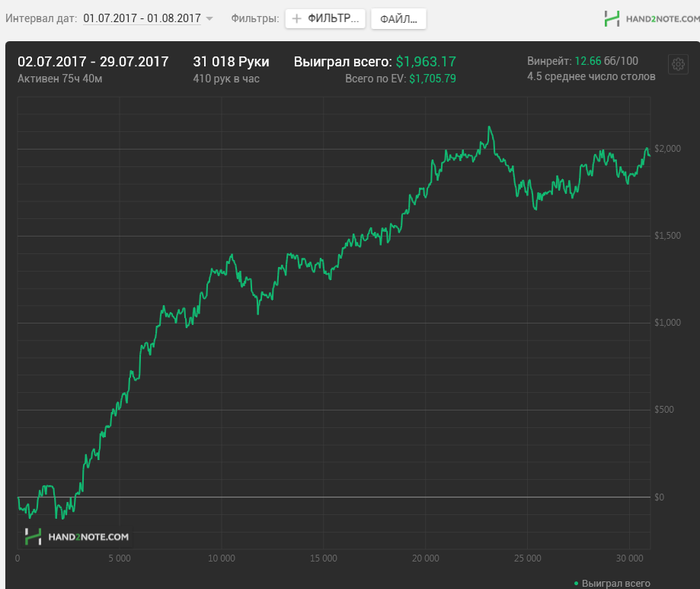
Task: Click the $2,000 y-axis label
Action: coord(667,149)
